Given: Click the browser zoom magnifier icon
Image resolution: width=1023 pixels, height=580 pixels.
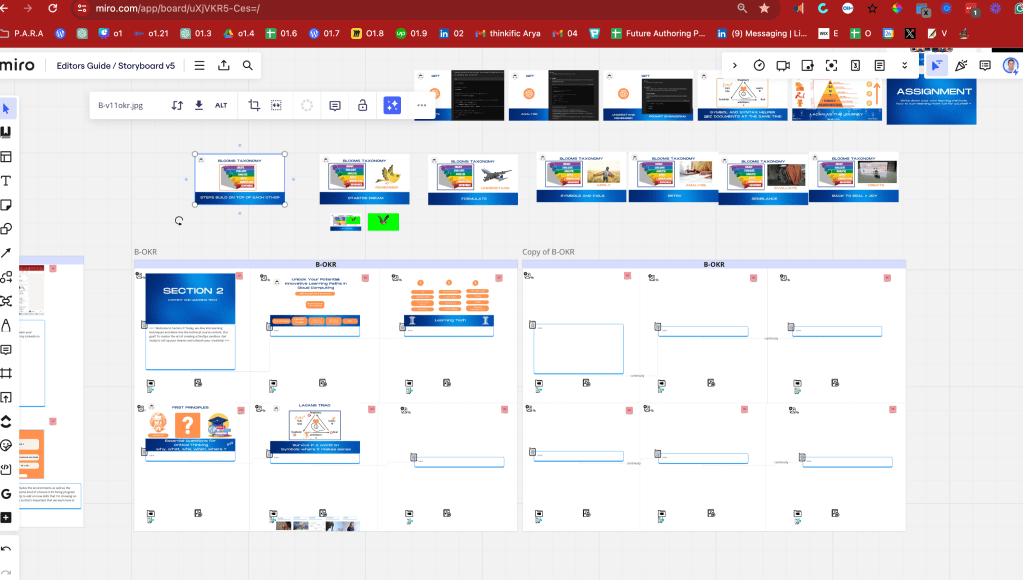Looking at the screenshot, I should (742, 8).
